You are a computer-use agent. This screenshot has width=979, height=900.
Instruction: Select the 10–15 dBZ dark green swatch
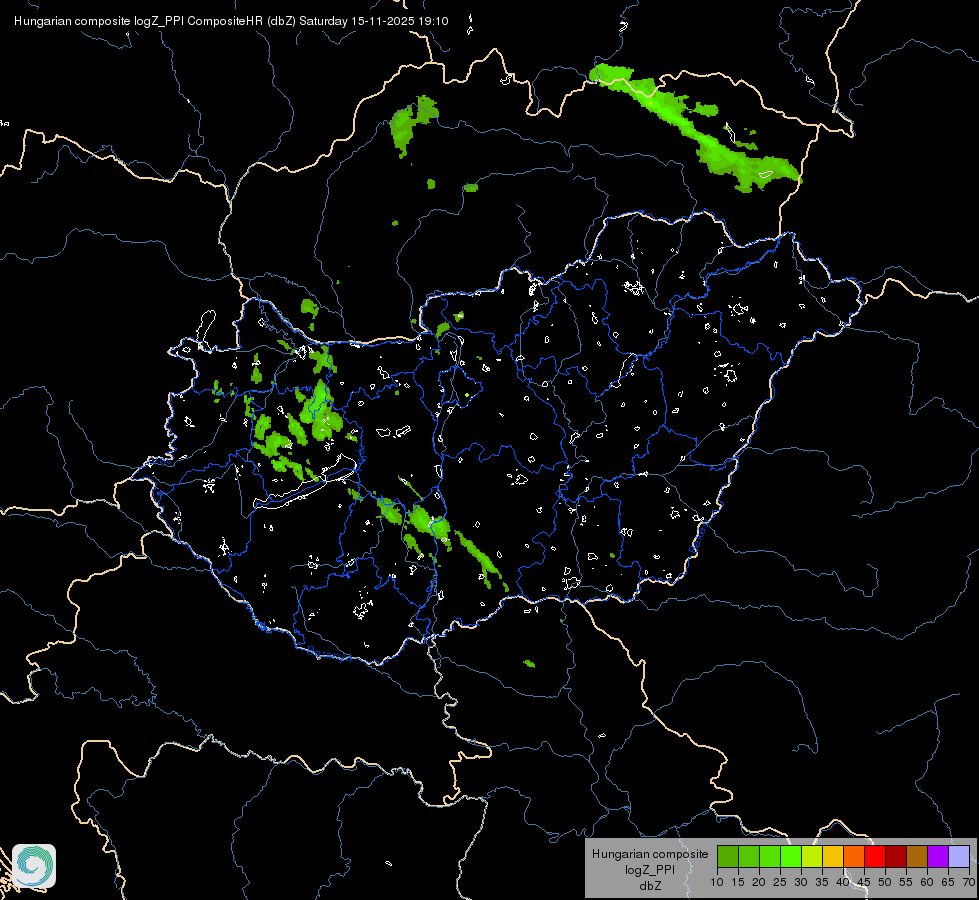(727, 856)
